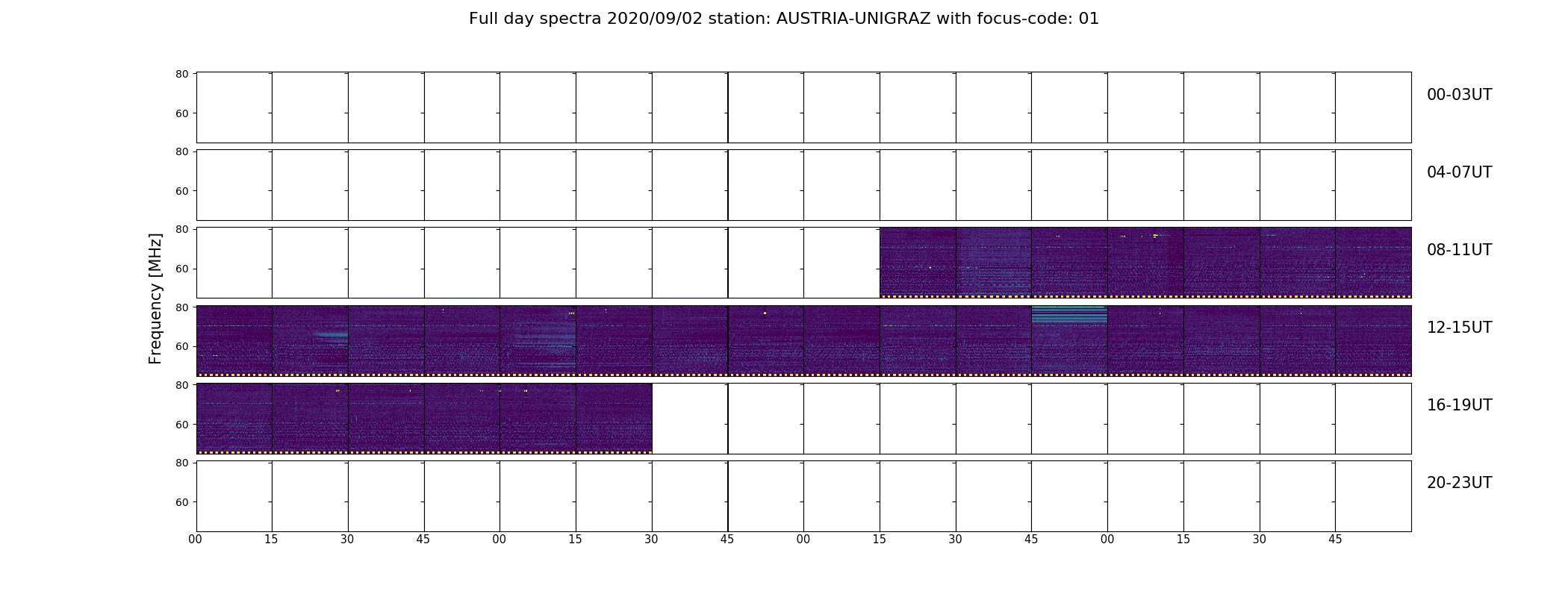Click the '20-23UT' row label

click(x=1459, y=483)
